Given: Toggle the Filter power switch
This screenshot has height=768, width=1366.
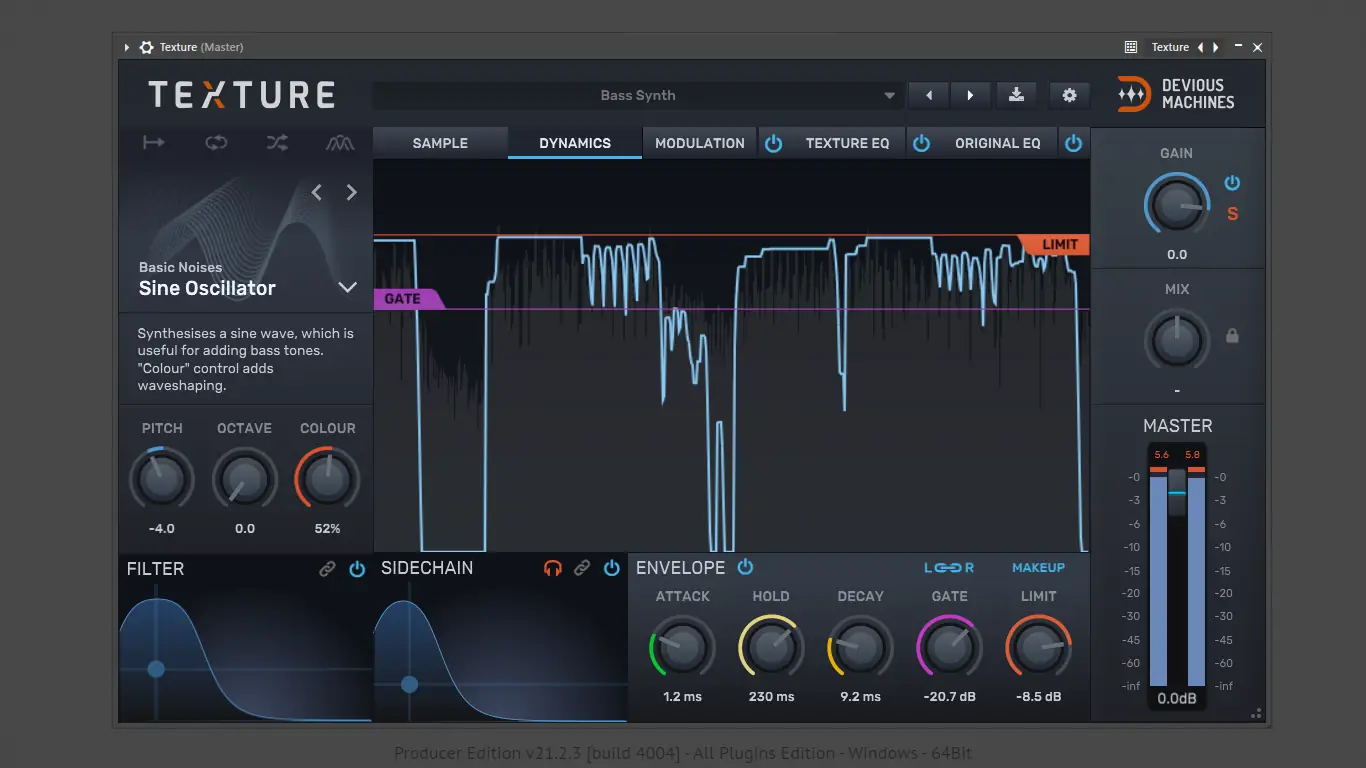Looking at the screenshot, I should [x=357, y=569].
